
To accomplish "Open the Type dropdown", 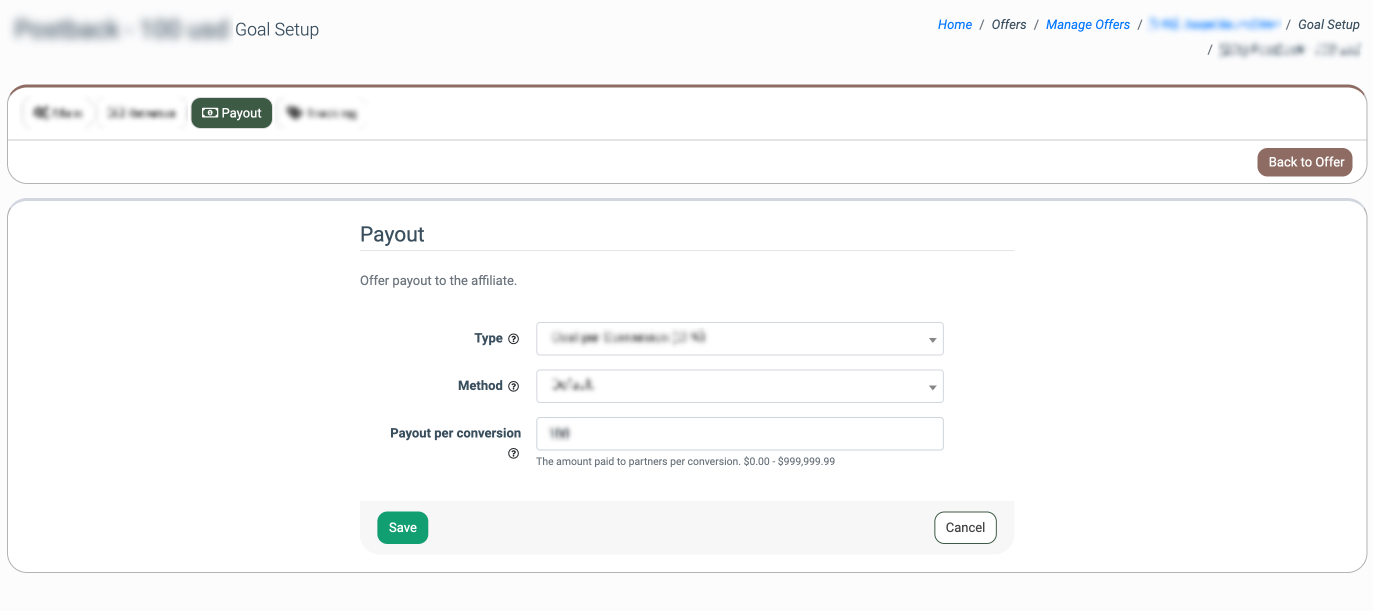I will (x=739, y=339).
